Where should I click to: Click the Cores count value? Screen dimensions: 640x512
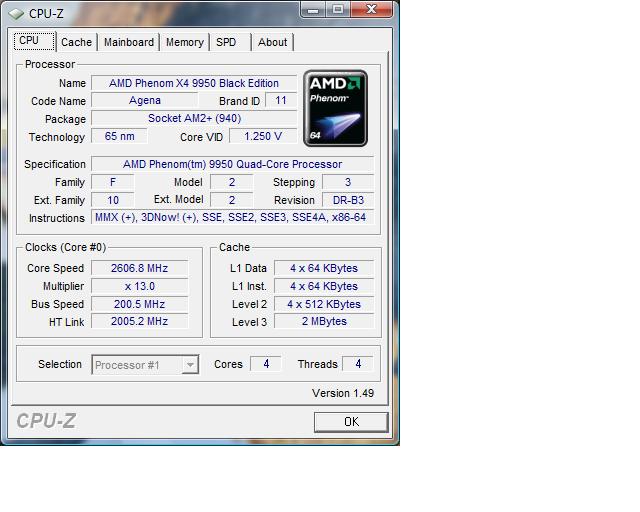click(266, 364)
